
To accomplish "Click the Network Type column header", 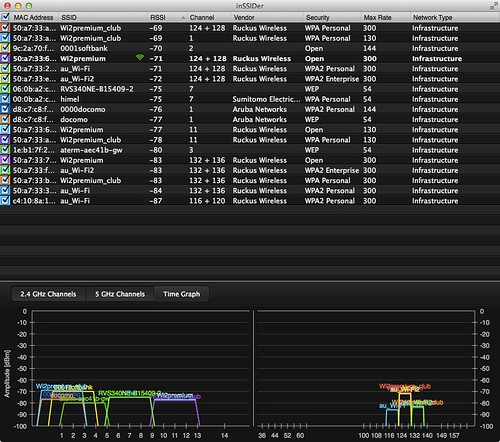I will click(432, 17).
